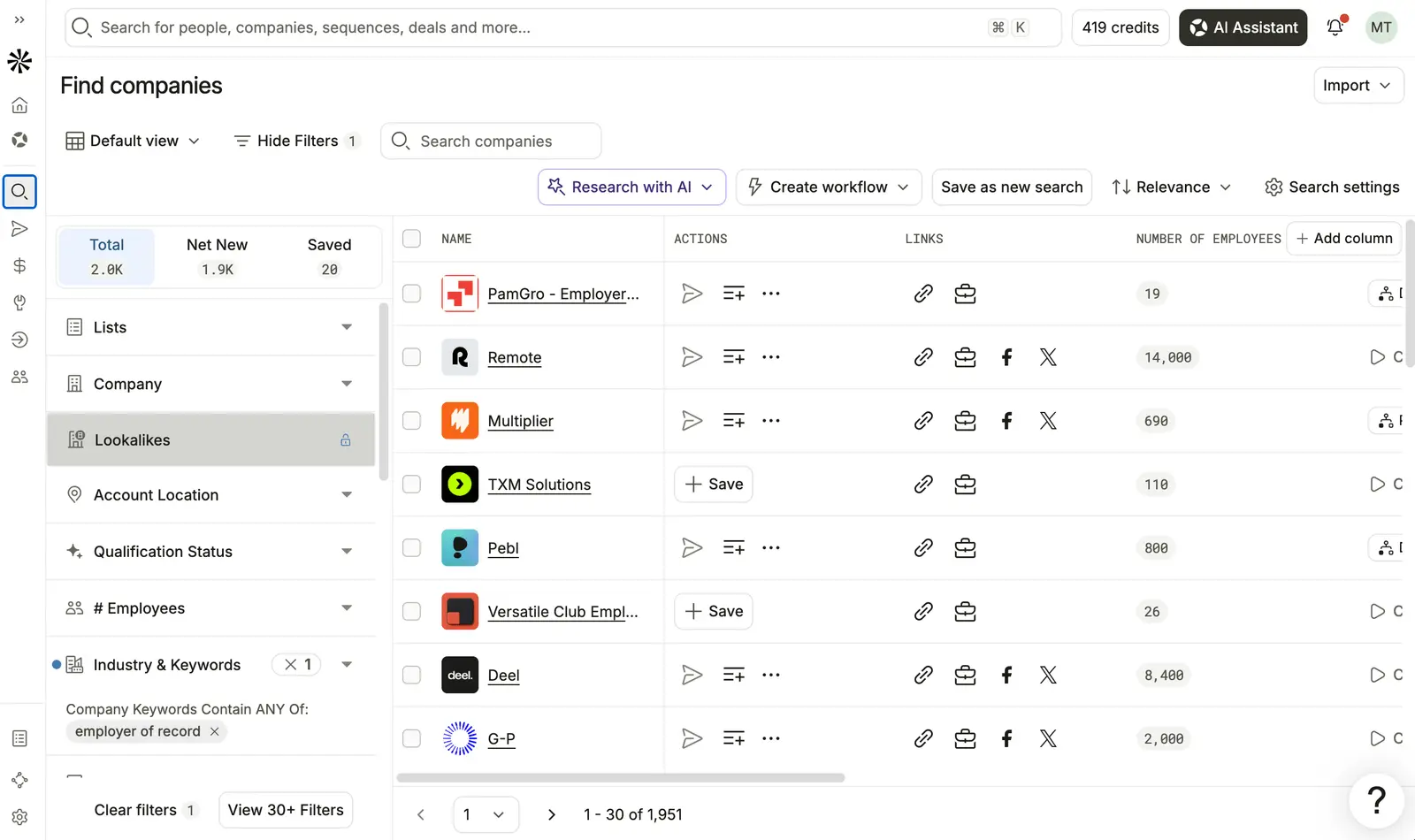Open Facebook link for Deel

[x=1006, y=676]
